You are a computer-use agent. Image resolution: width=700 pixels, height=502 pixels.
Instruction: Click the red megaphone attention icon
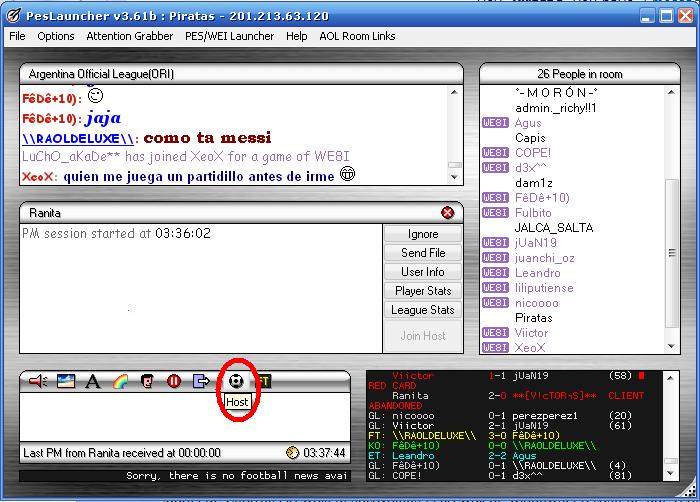click(x=38, y=381)
